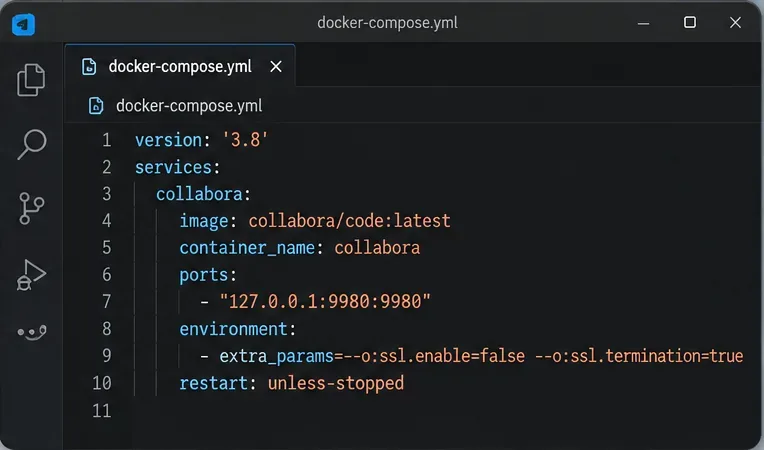
Task: Click the file icon in docker-compose.yml tab
Action: pyautogui.click(x=89, y=66)
